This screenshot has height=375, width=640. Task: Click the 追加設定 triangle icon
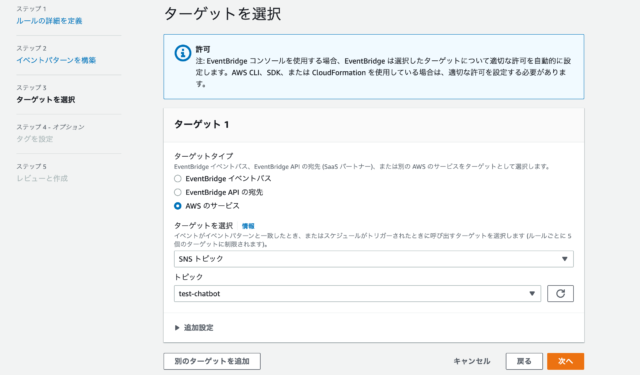coord(177,328)
